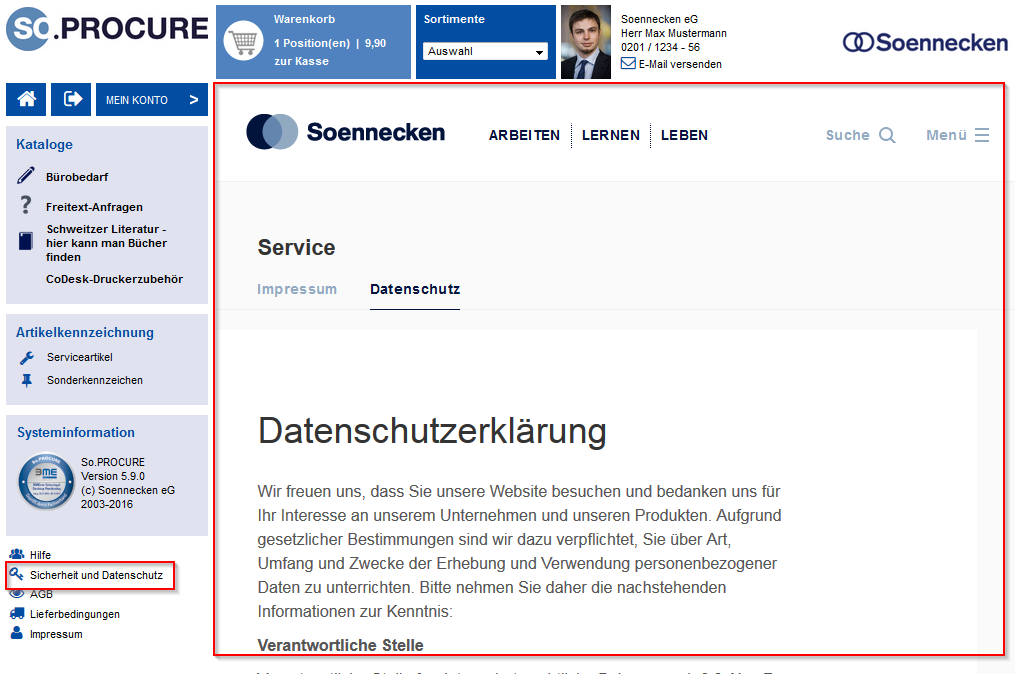Click the pin icon for Sonderkennzeichen
Screen dimensions: 1015x674
pyautogui.click(x=27, y=380)
